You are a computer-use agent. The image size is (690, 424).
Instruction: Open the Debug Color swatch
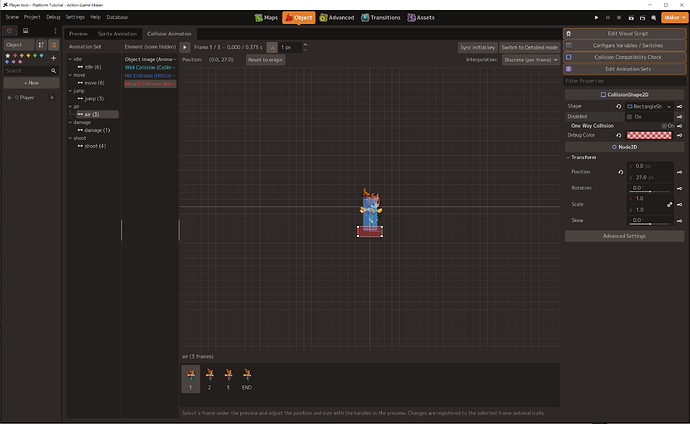click(x=649, y=135)
